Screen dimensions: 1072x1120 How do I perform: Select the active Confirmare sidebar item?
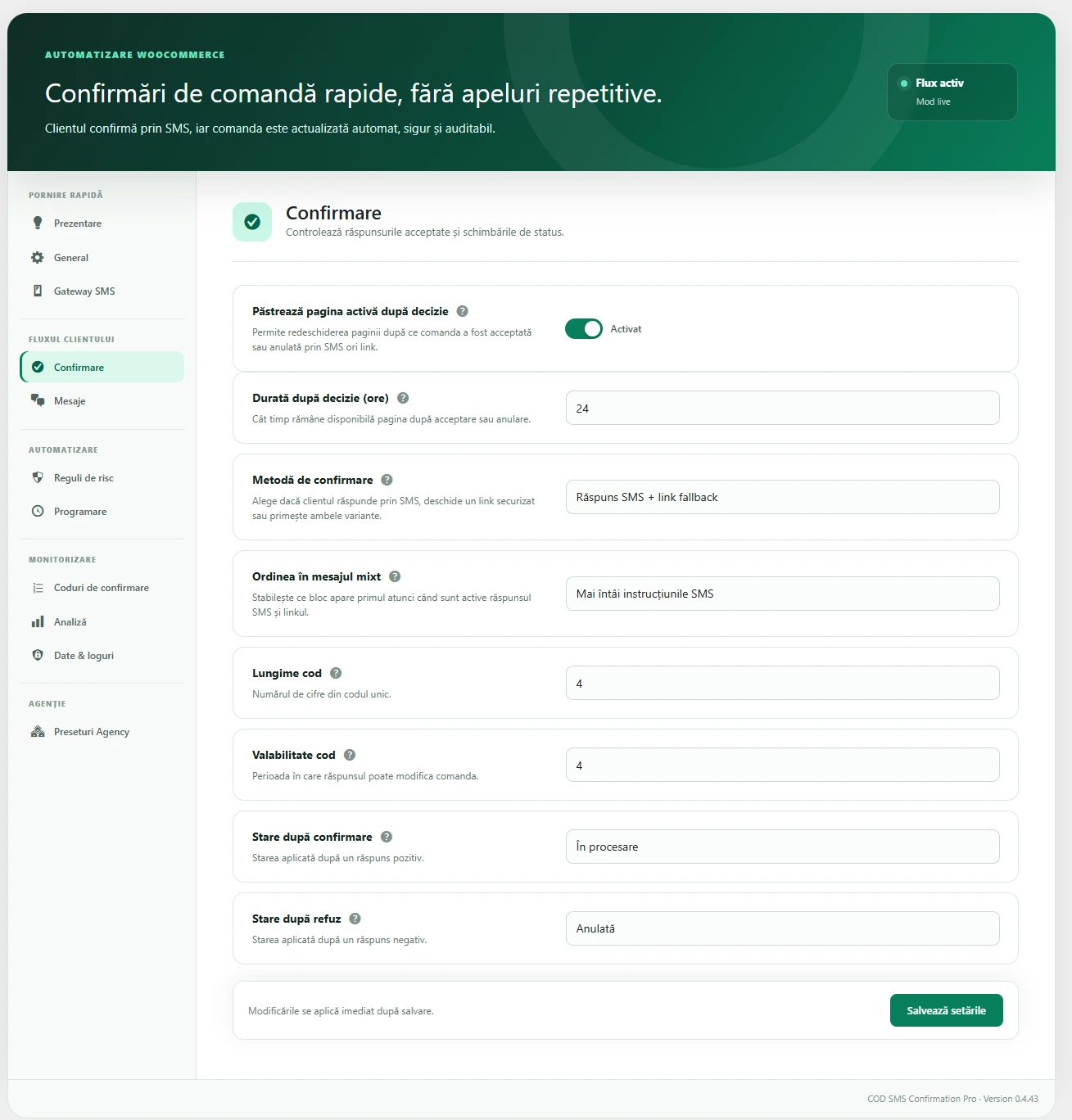click(x=102, y=367)
